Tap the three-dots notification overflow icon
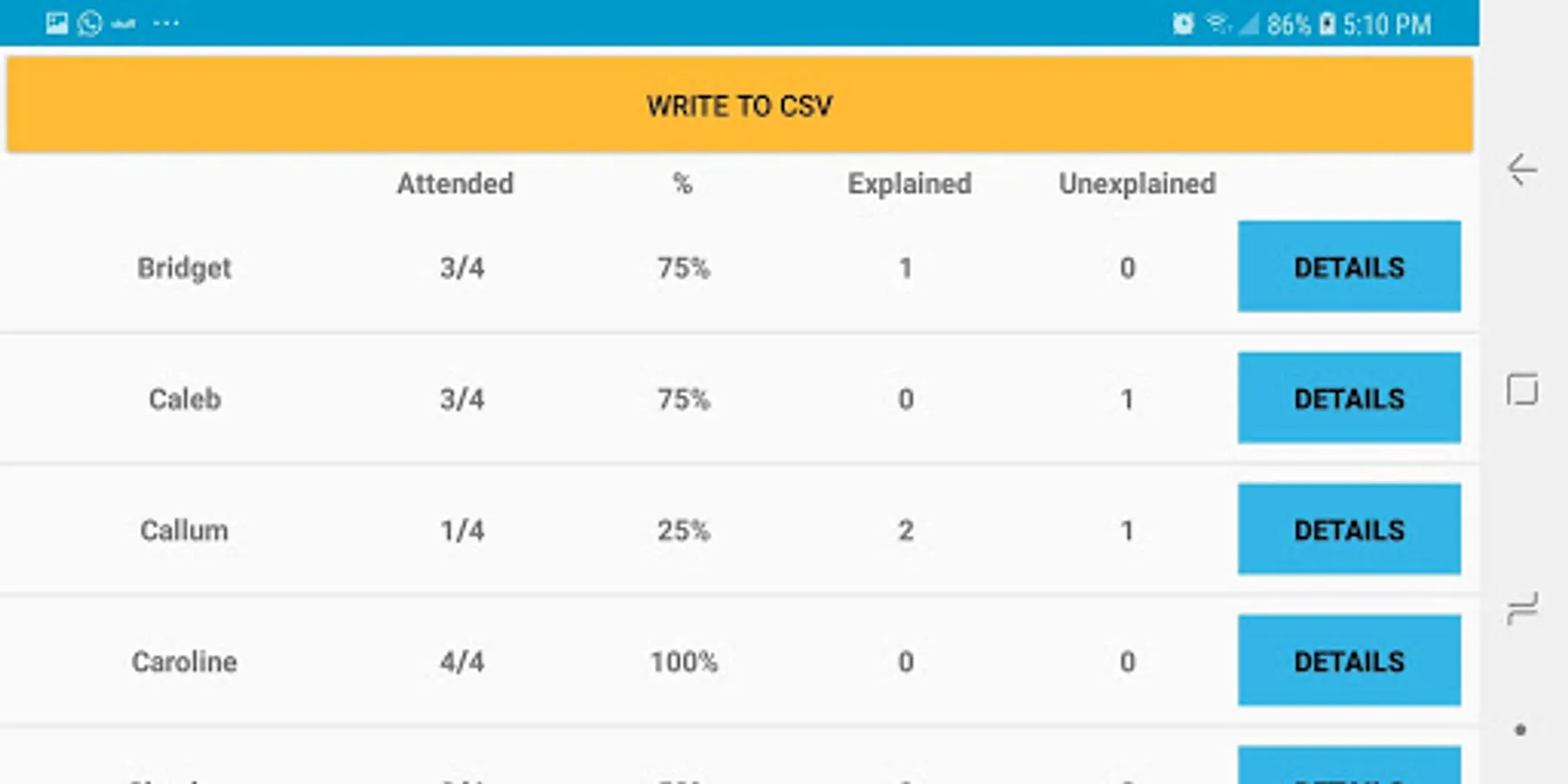The height and width of the screenshot is (784, 1568). click(x=166, y=24)
